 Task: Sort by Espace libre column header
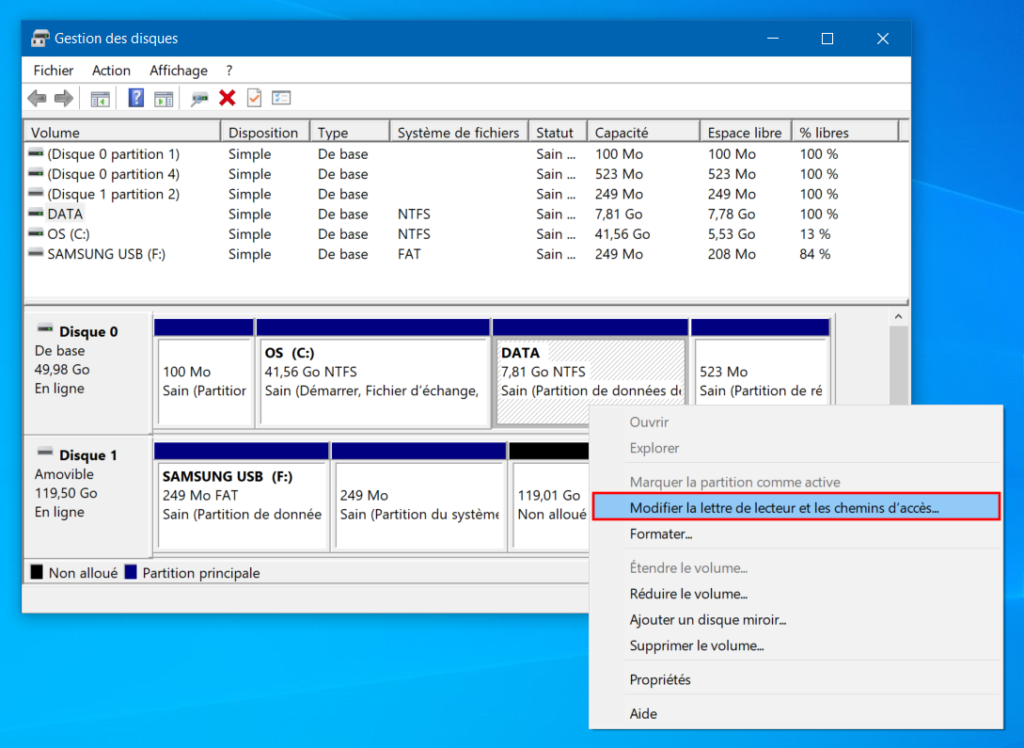(746, 133)
